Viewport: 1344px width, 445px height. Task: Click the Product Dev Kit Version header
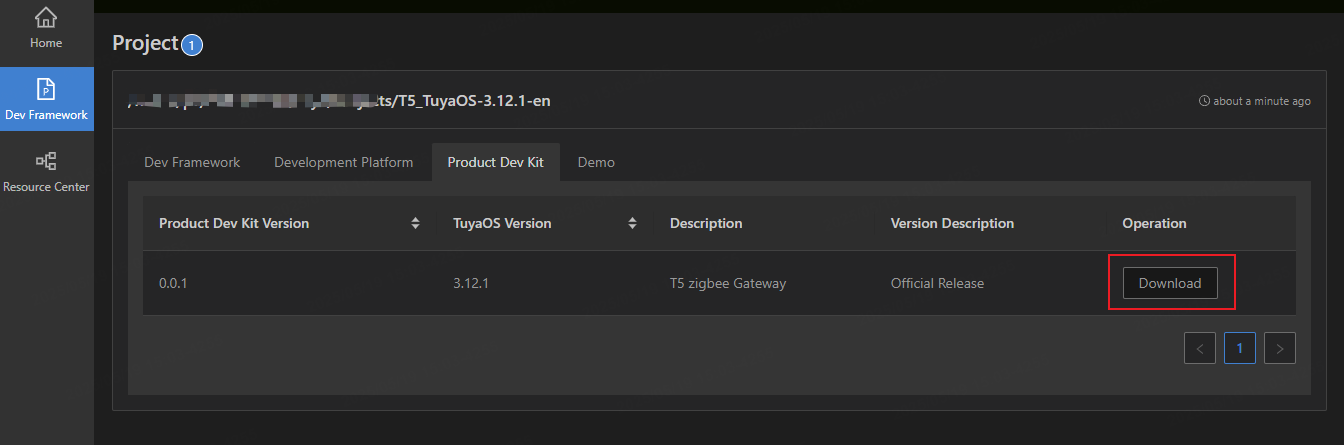(x=234, y=223)
